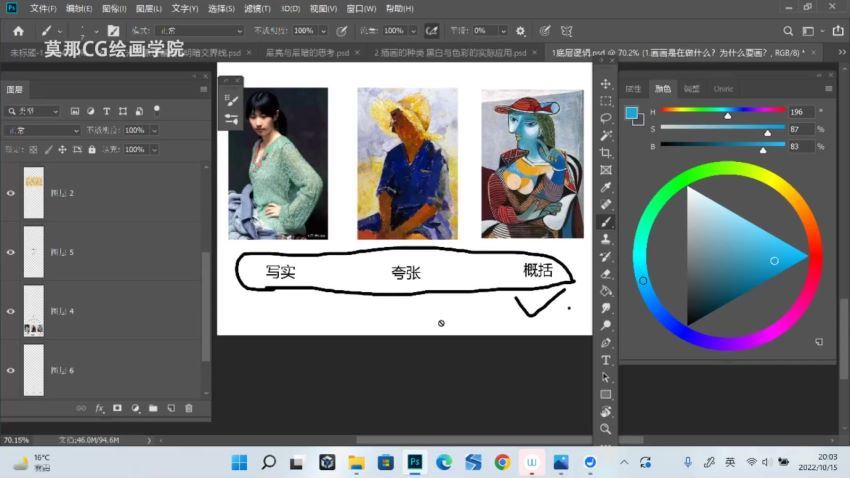Select the Eraser tool
This screenshot has height=478, width=850.
pyautogui.click(x=606, y=274)
